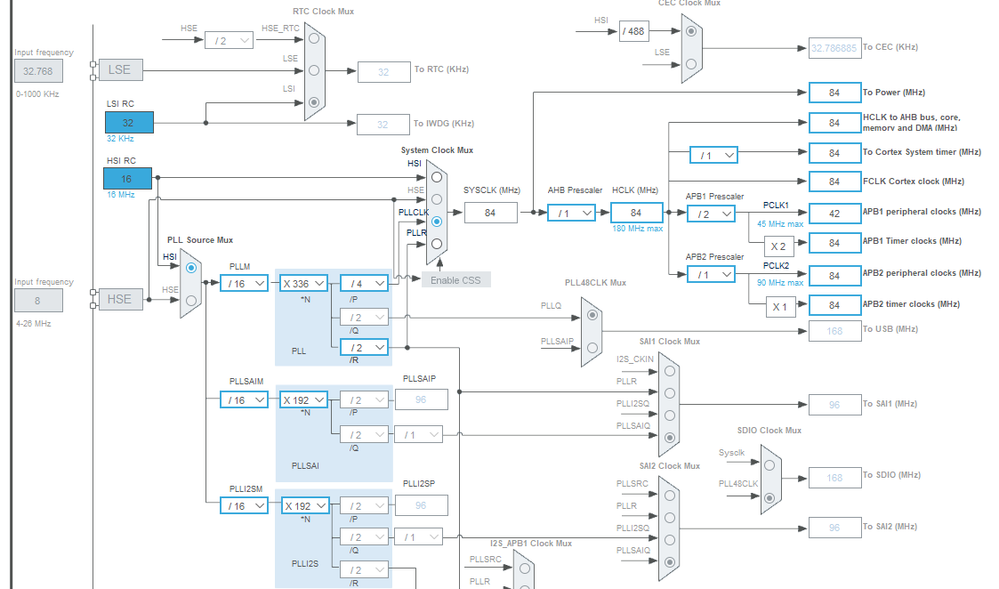
Task: Select LSI radio in RTC Clock Mux
Action: [314, 102]
